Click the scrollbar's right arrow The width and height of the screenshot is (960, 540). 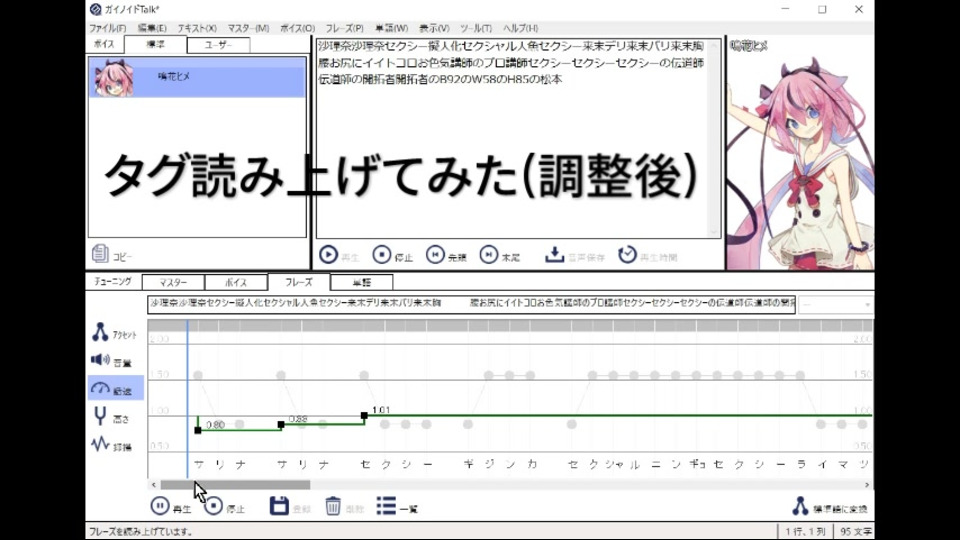click(867, 485)
